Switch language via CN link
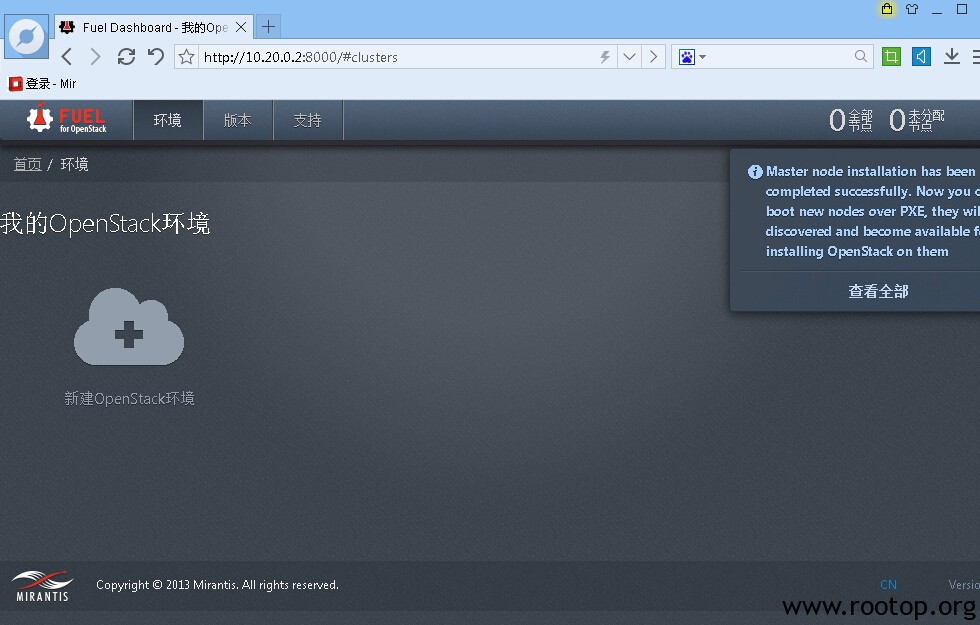This screenshot has width=980, height=625. pyautogui.click(x=888, y=585)
